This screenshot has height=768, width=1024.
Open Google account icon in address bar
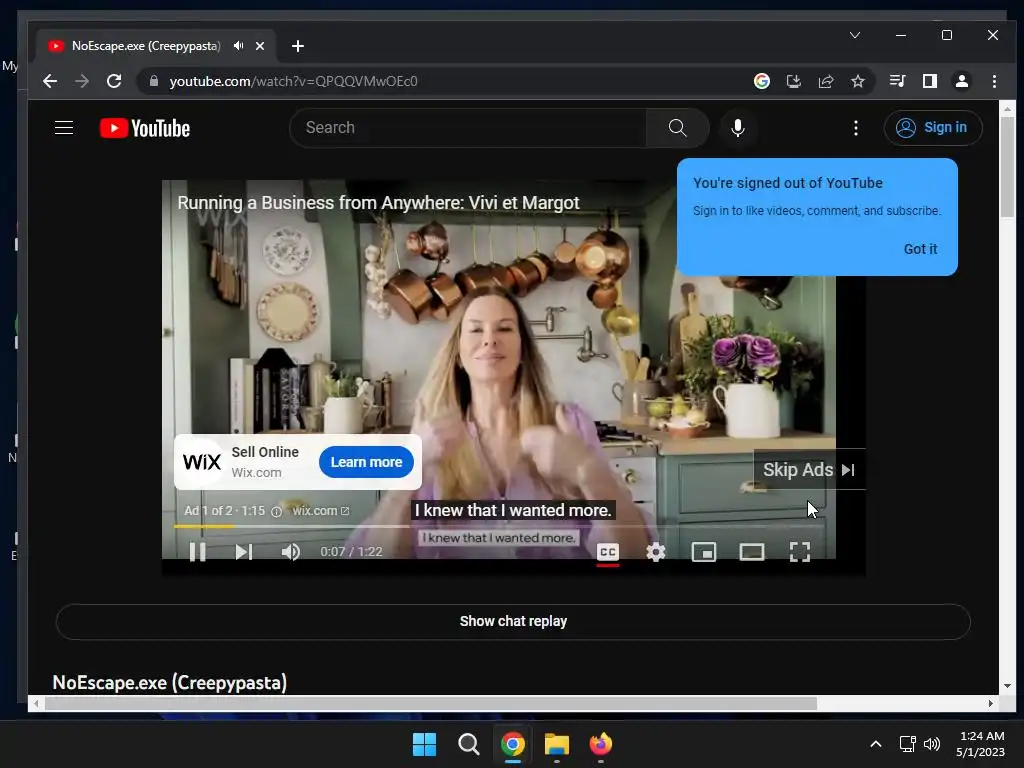(761, 81)
